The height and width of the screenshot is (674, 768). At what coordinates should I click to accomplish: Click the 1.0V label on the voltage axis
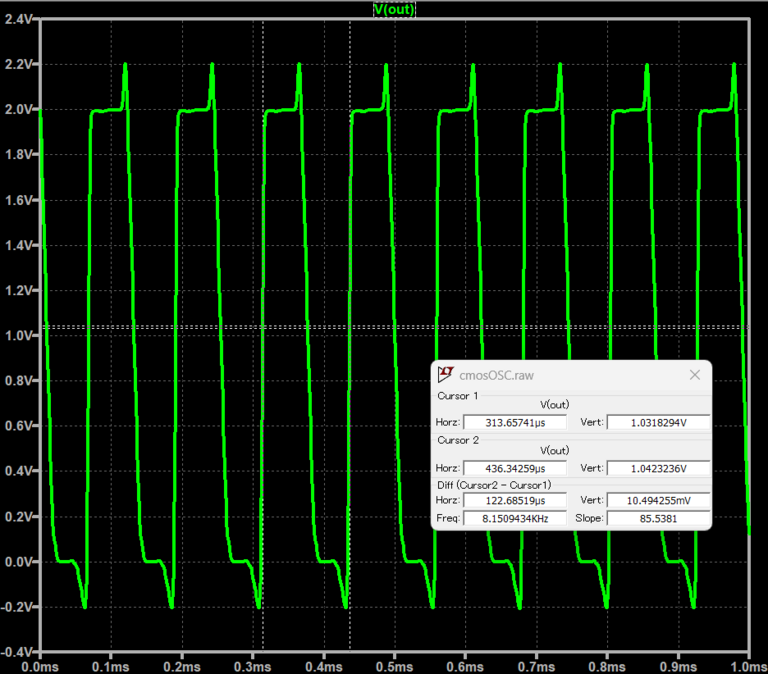click(19, 335)
